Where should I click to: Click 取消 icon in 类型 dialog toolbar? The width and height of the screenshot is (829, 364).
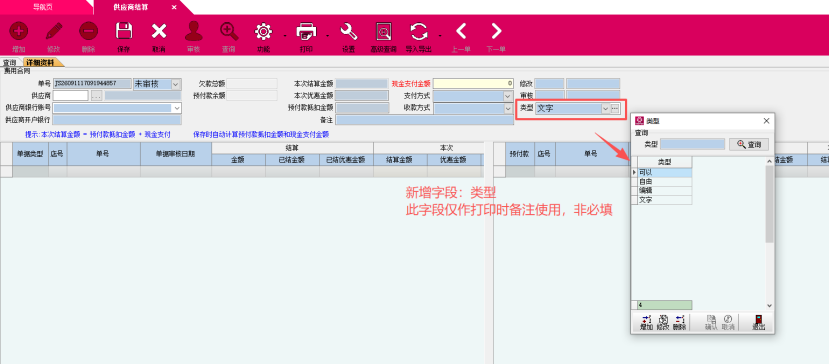[x=728, y=319]
